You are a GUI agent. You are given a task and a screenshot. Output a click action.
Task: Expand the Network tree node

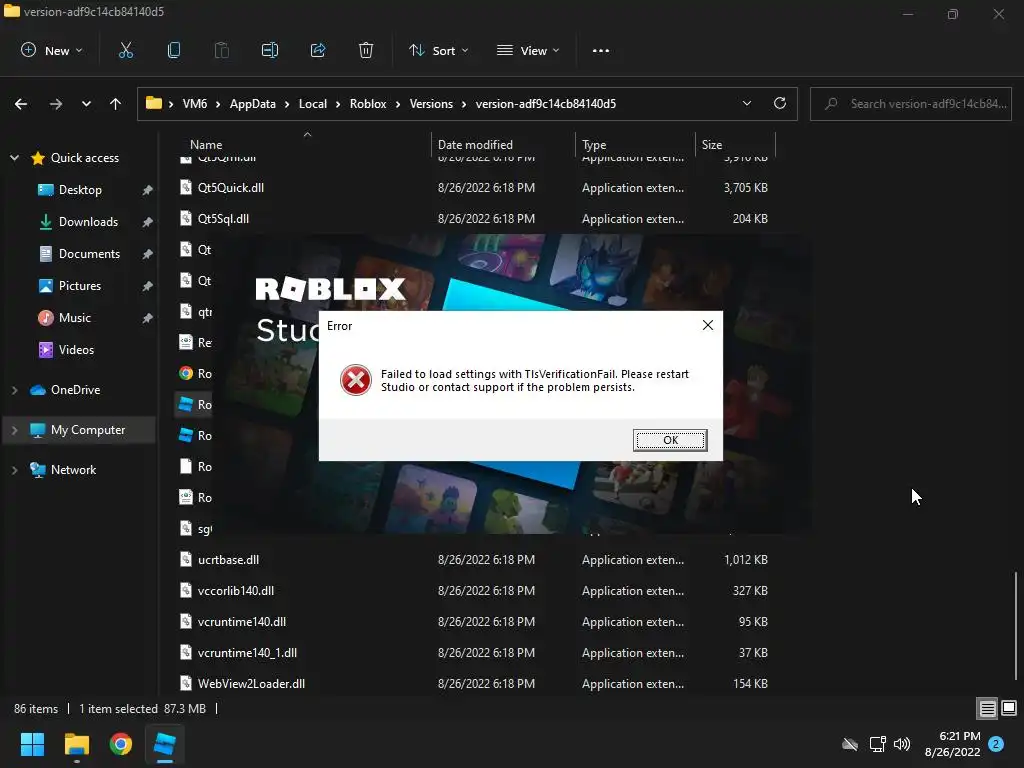(x=14, y=470)
